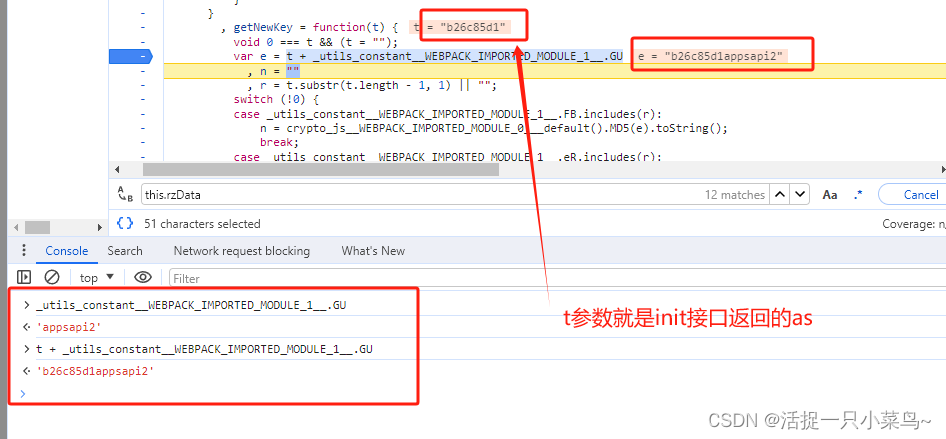Open the What's New tab
The height and width of the screenshot is (439, 946).
tap(373, 251)
